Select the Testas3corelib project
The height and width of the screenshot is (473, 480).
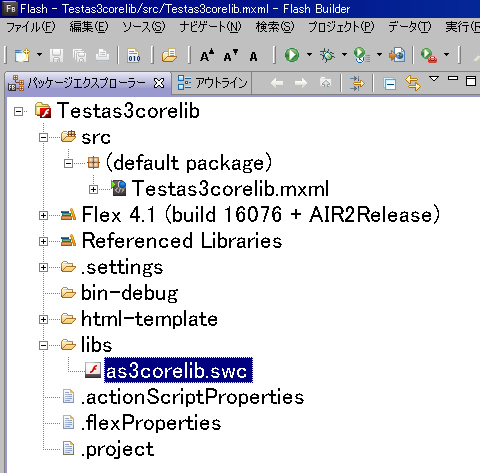[x=128, y=111]
